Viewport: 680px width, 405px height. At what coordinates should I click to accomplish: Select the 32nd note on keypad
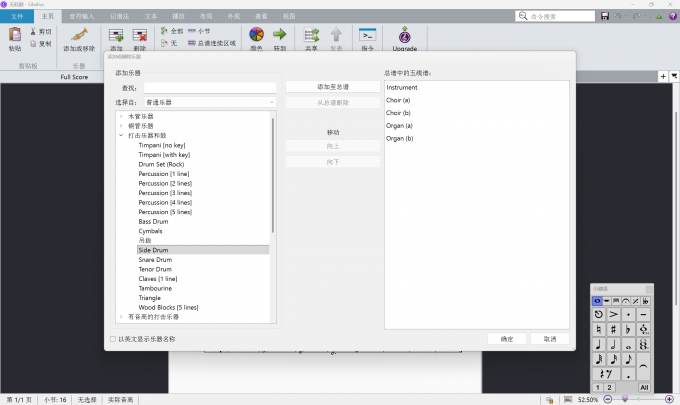598,359
